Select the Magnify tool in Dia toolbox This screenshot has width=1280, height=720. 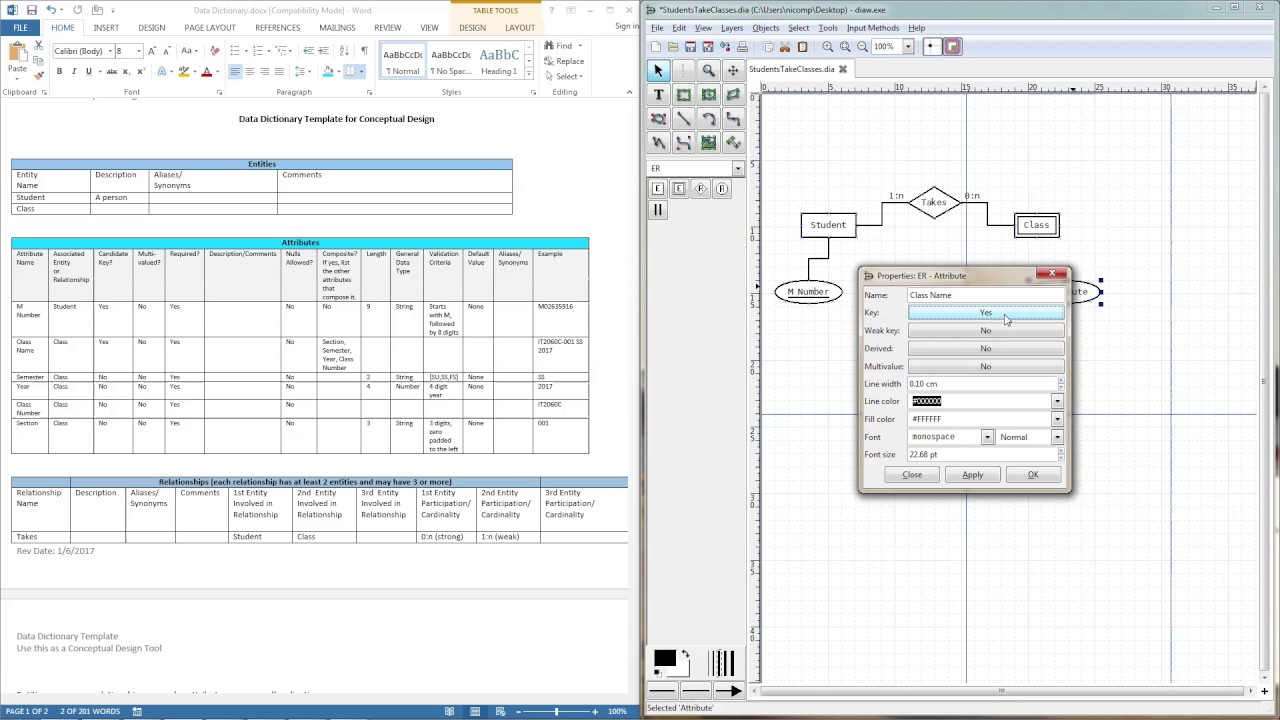[x=708, y=70]
